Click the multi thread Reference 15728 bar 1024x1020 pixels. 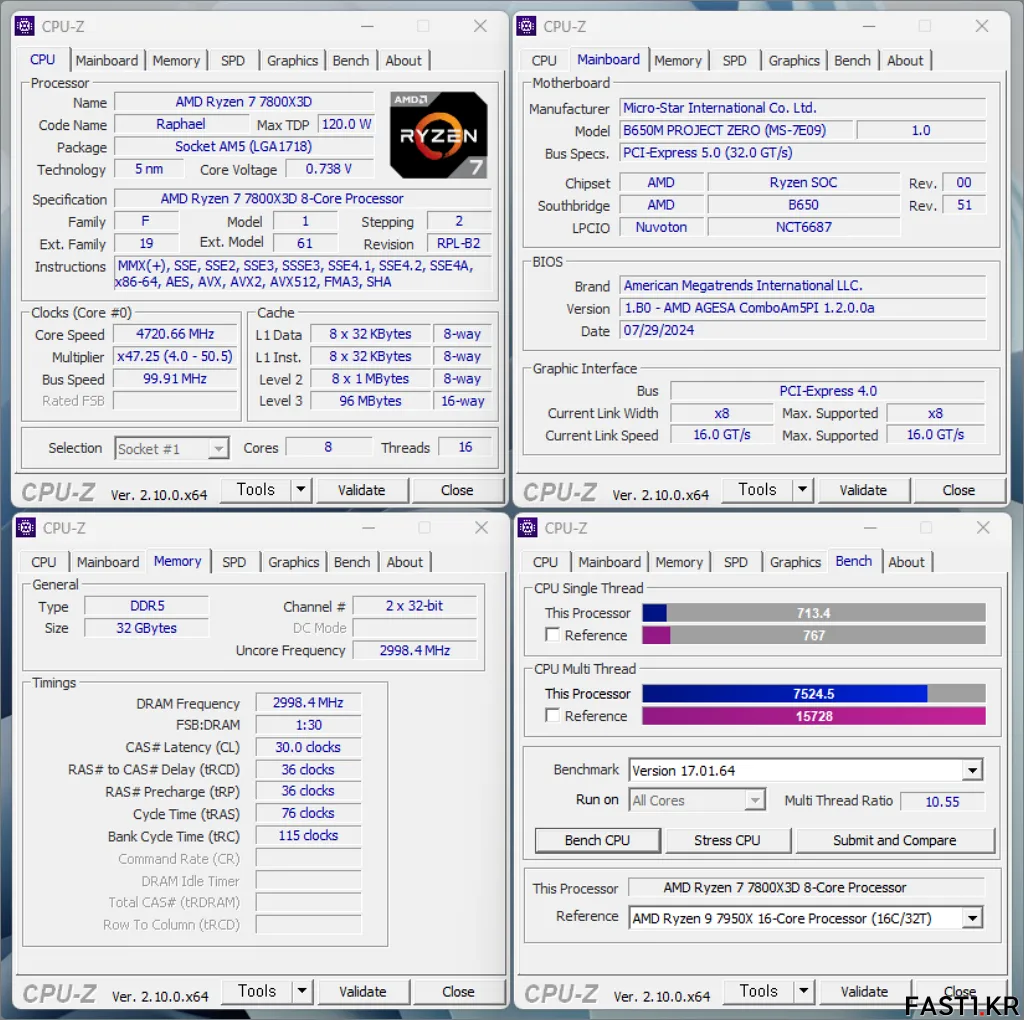(x=814, y=716)
